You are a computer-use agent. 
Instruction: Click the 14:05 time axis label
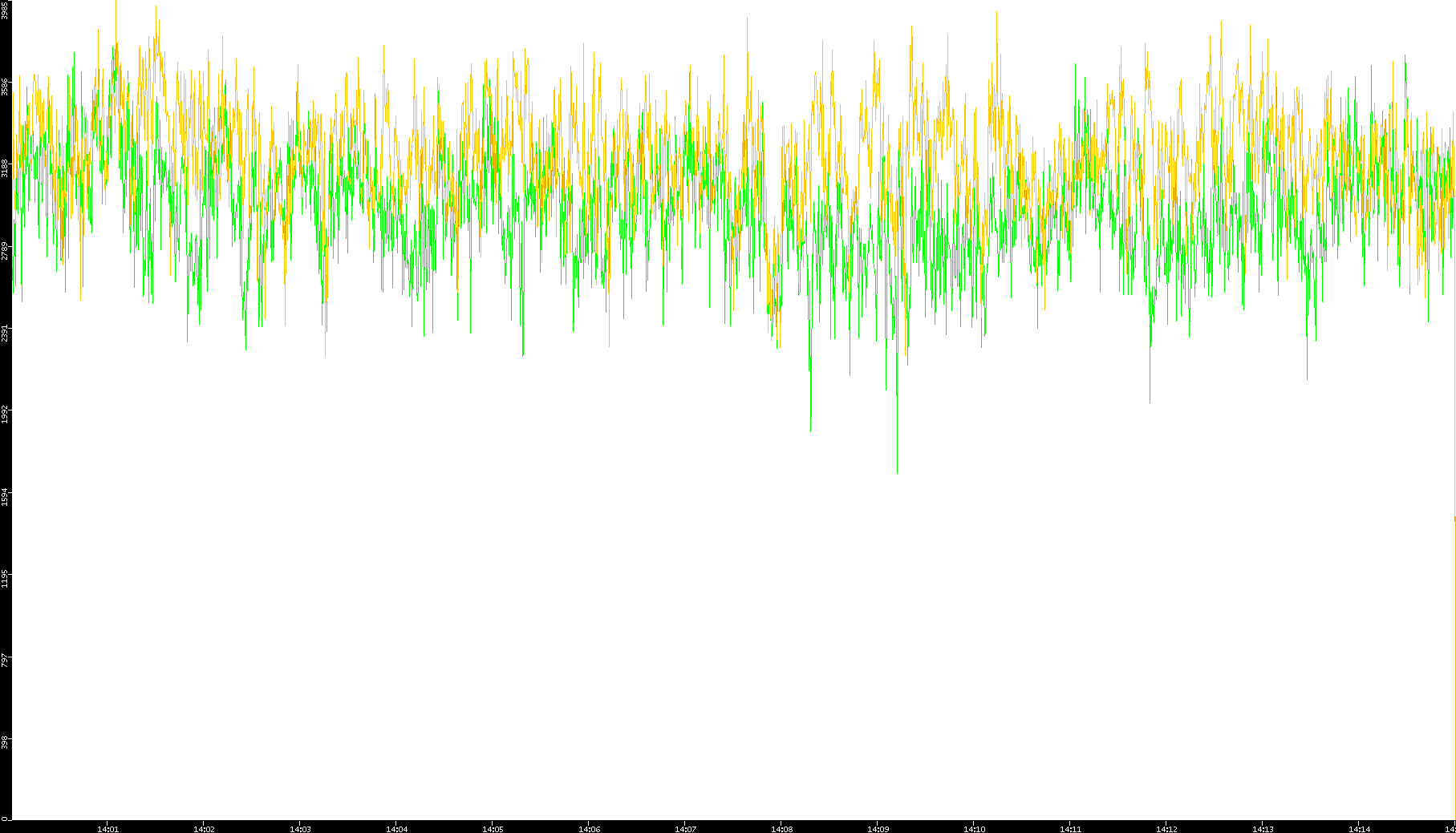pos(493,829)
